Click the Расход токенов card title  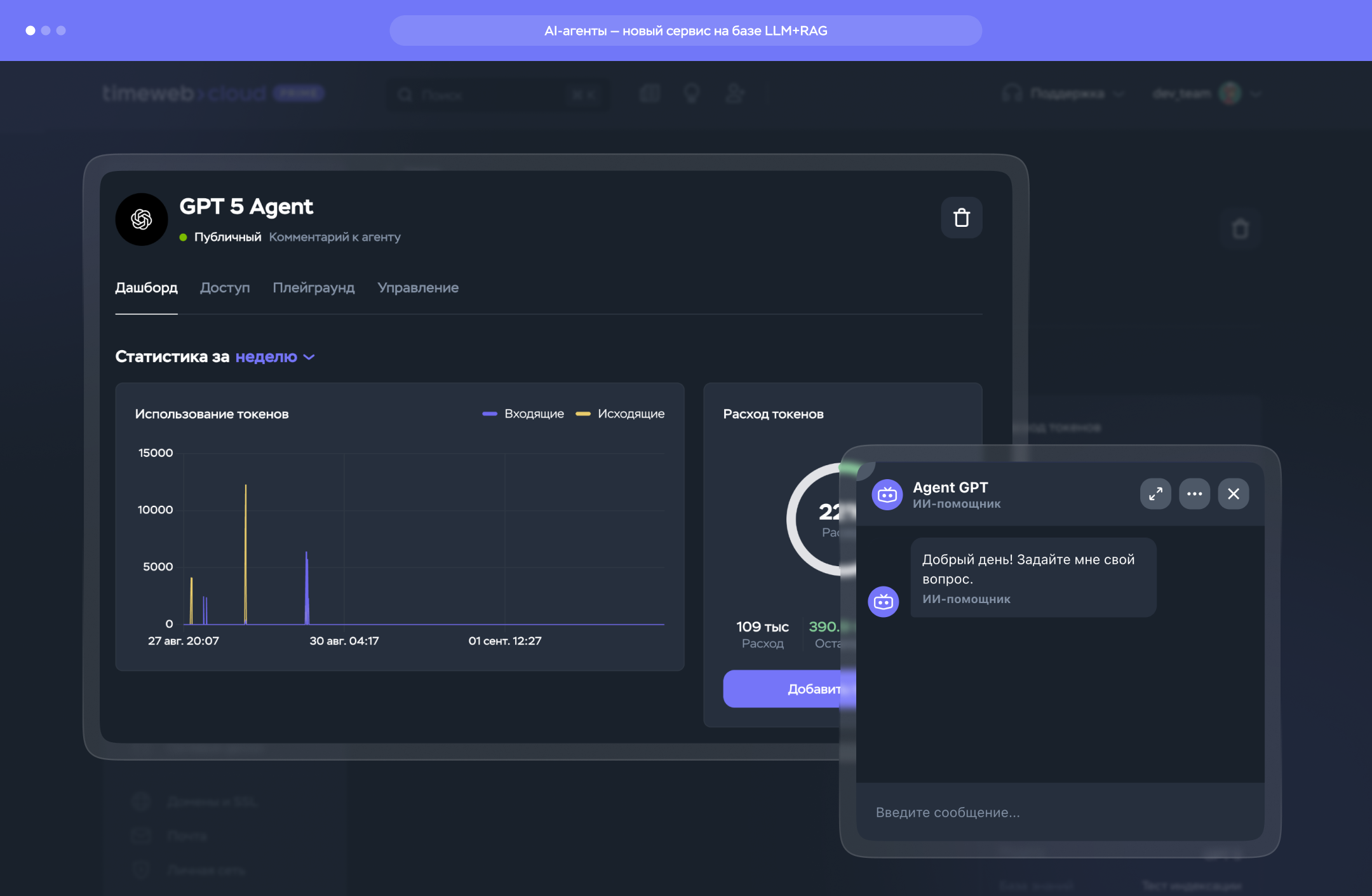(x=773, y=414)
